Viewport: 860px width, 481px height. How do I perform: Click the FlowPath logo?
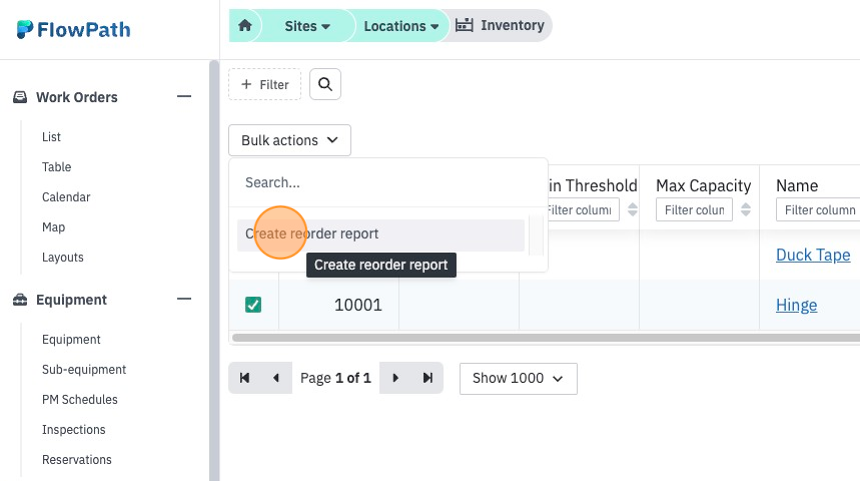73,30
